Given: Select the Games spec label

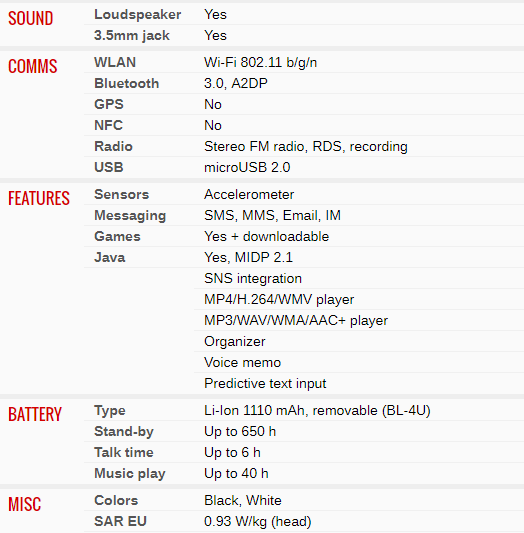Looking at the screenshot, I should coord(117,237).
